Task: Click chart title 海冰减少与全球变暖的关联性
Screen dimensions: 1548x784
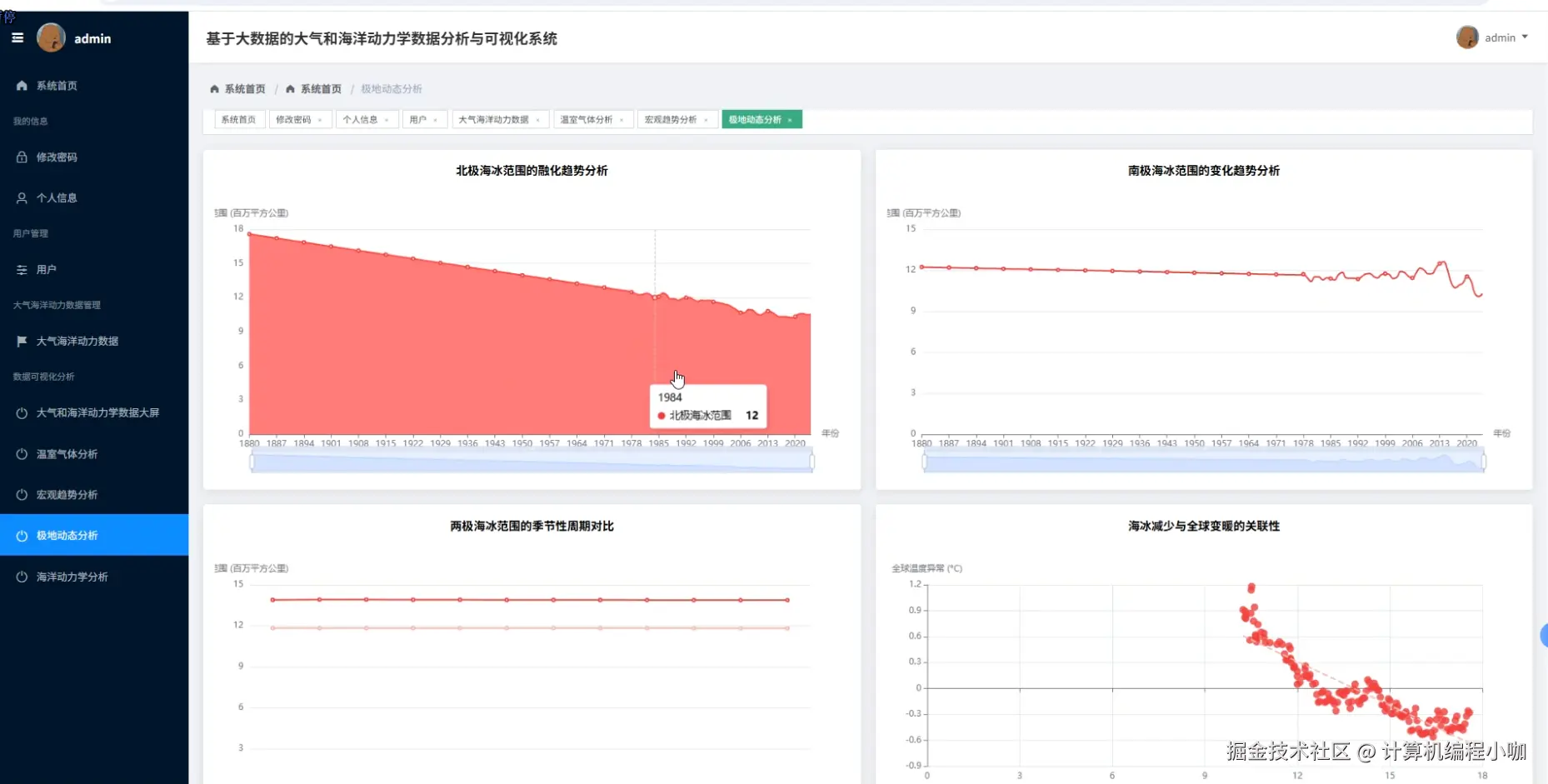Action: click(1204, 527)
